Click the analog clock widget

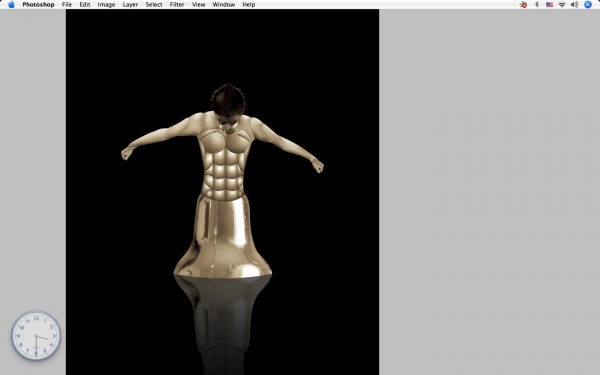click(x=36, y=336)
